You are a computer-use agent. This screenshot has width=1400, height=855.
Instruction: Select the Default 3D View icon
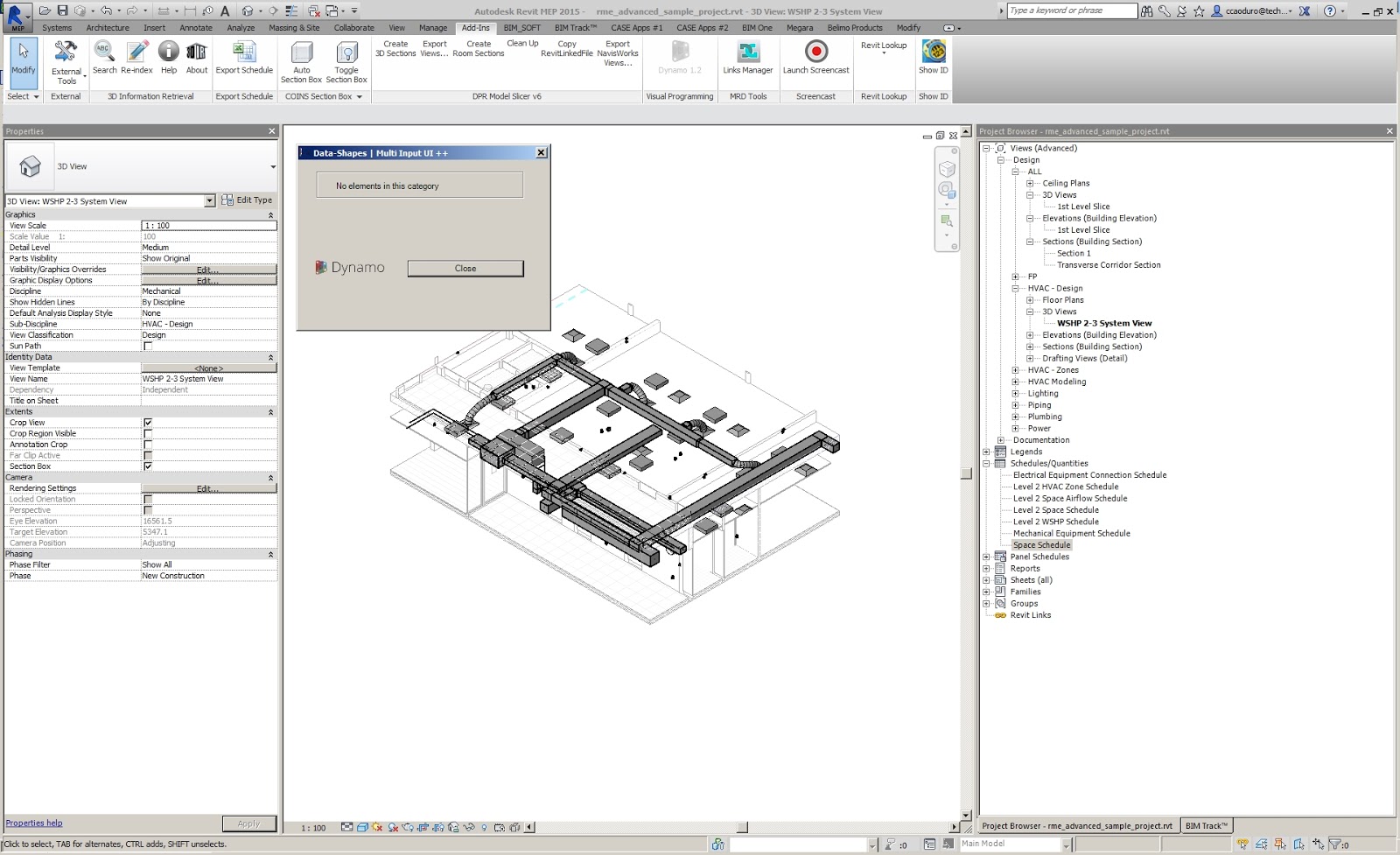248,11
